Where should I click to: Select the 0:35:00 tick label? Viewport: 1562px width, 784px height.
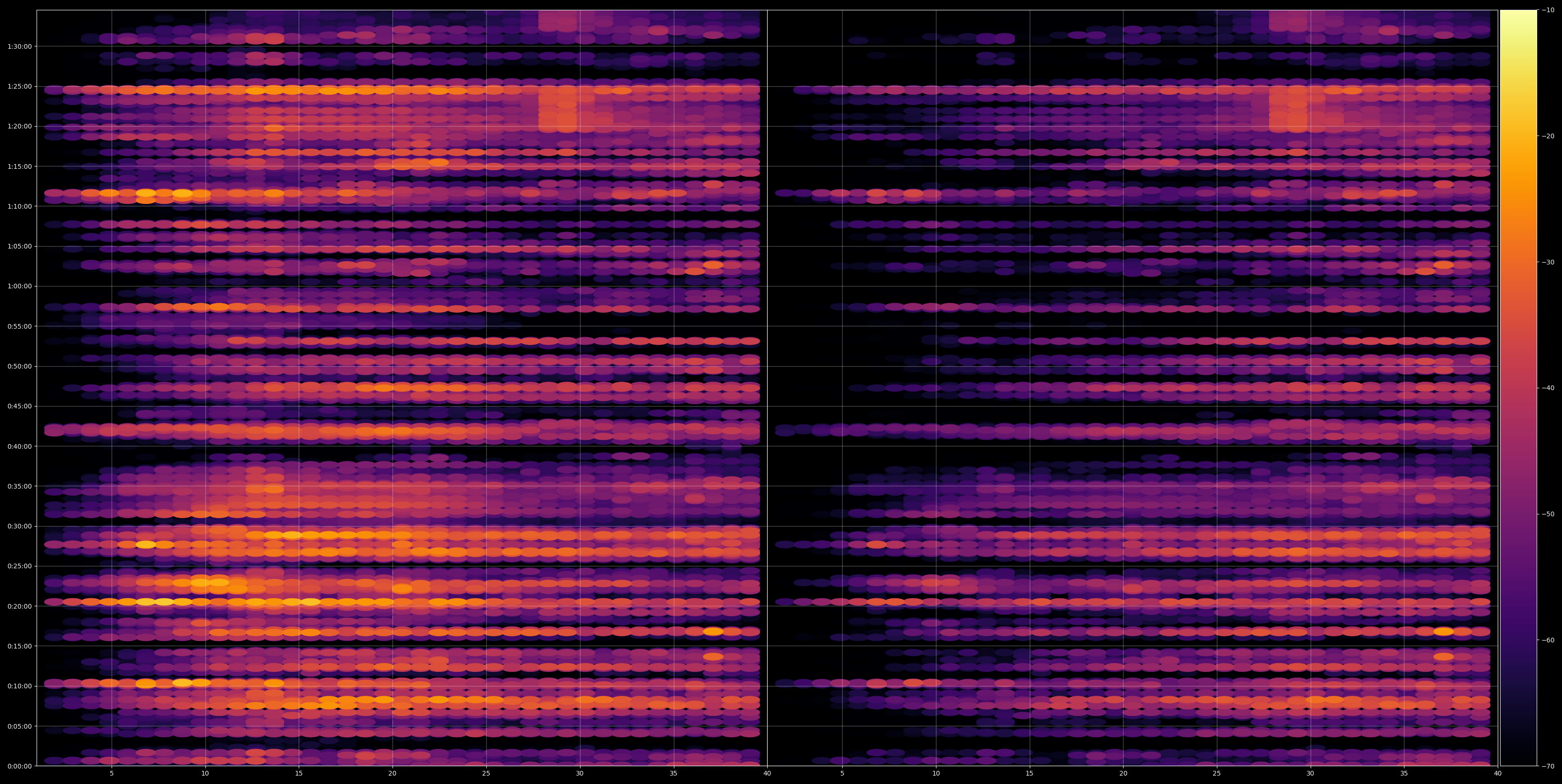point(19,486)
